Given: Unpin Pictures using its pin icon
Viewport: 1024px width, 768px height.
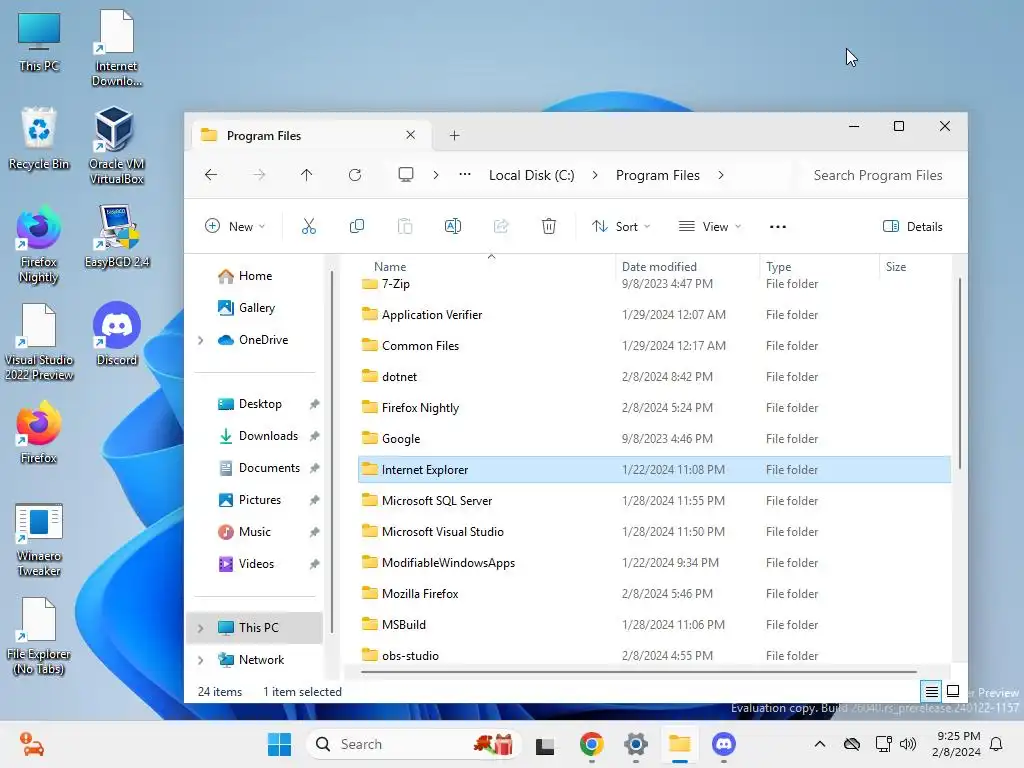Looking at the screenshot, I should 314,500.
